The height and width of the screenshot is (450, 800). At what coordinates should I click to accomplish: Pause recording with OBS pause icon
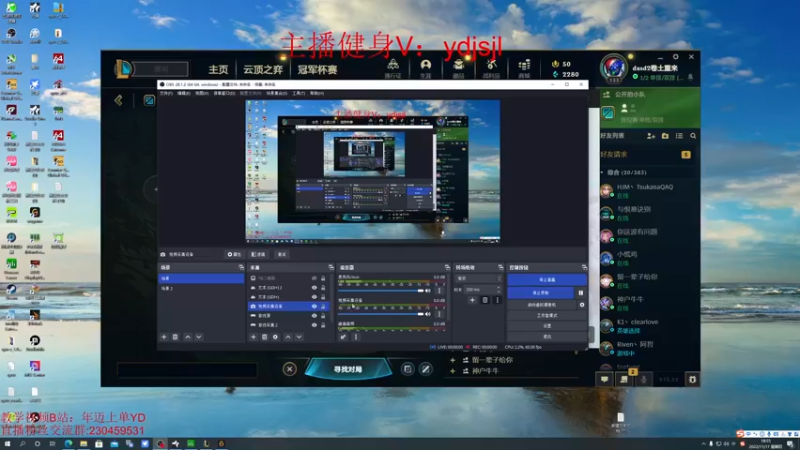point(581,293)
